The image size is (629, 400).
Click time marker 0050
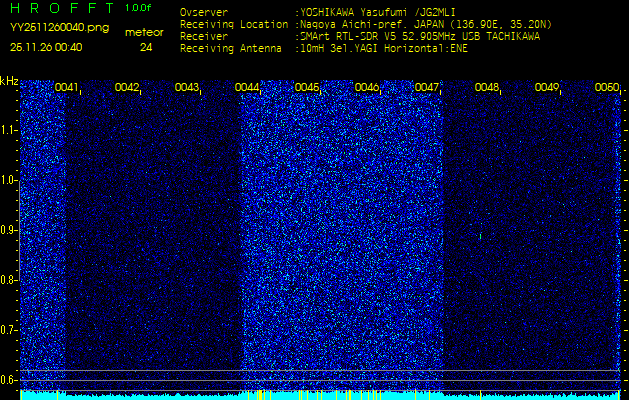pyautogui.click(x=607, y=87)
